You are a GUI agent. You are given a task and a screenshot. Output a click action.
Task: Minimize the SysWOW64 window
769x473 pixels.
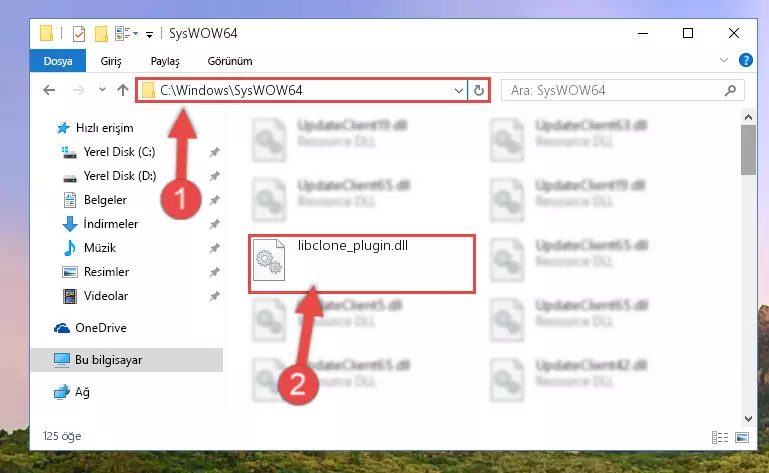(x=643, y=33)
